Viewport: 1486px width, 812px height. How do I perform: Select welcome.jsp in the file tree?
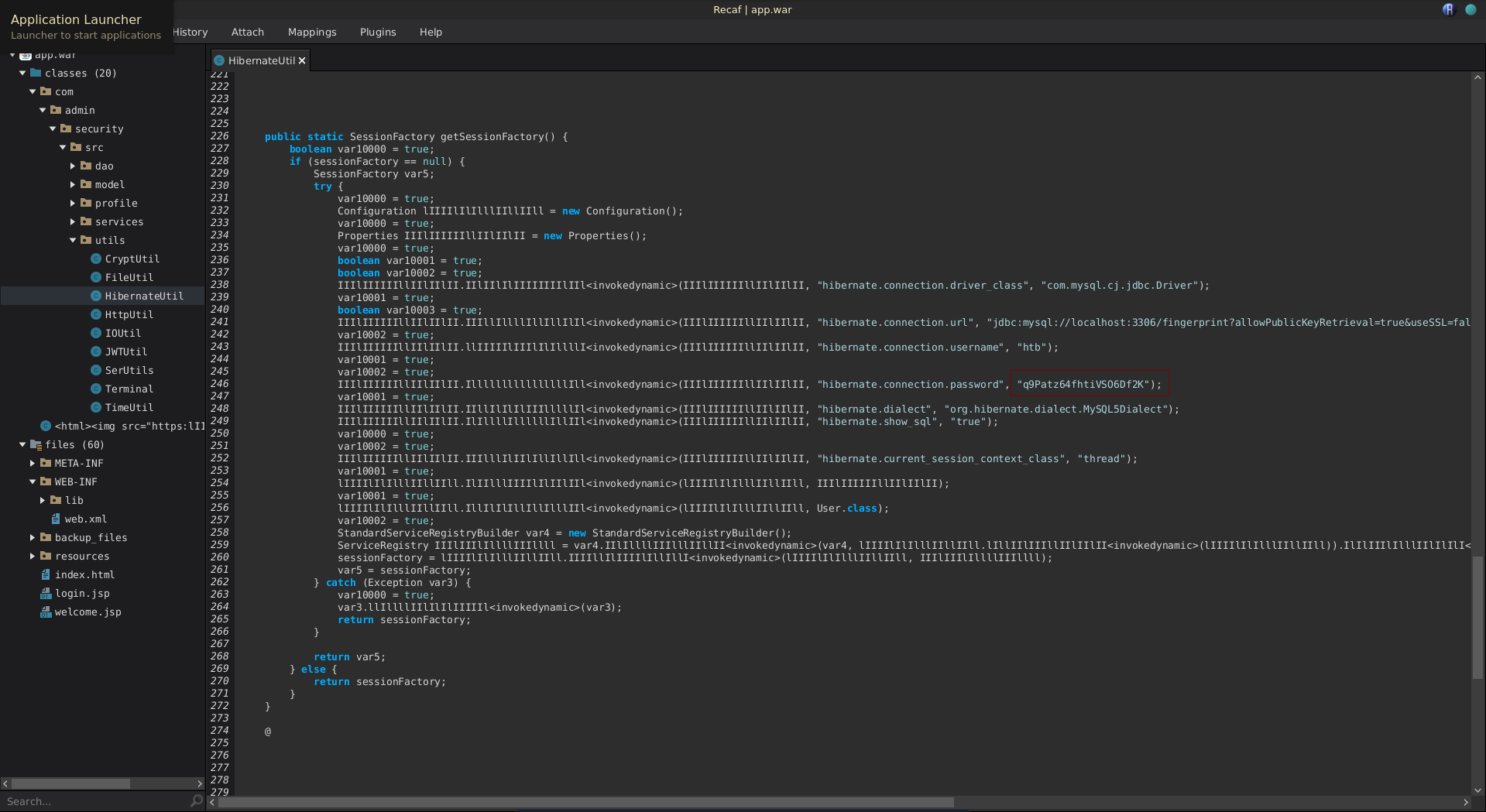click(88, 612)
